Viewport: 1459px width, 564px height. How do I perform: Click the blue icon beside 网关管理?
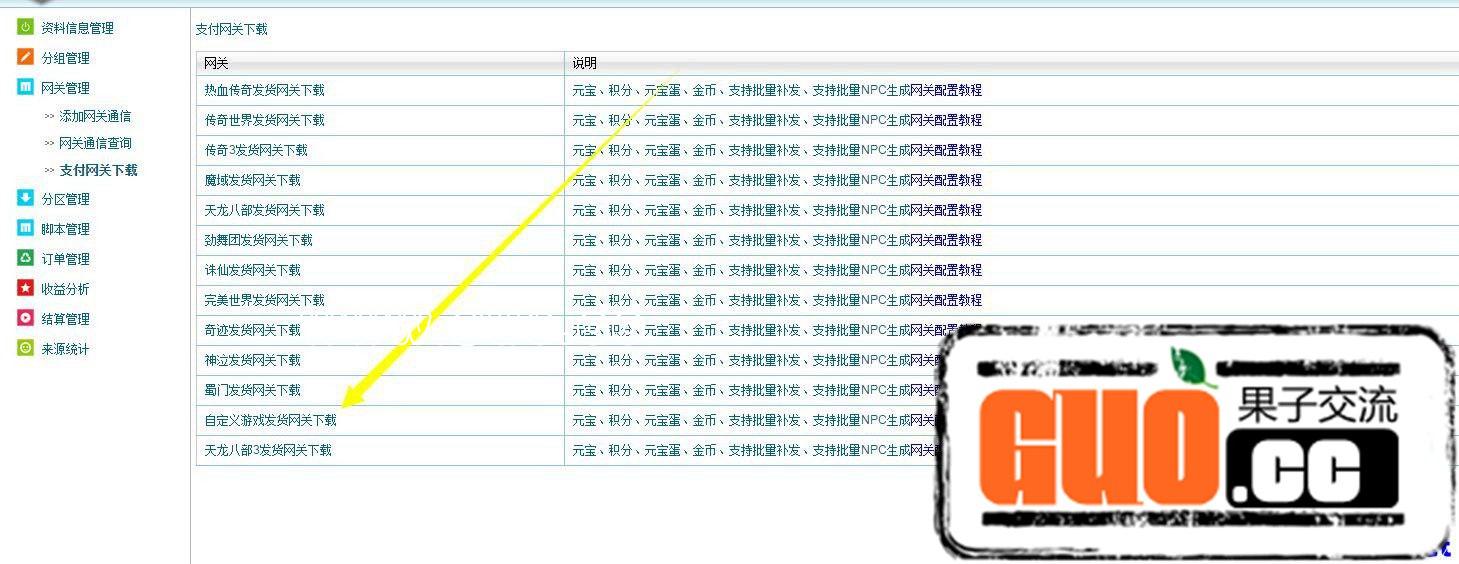(x=25, y=87)
